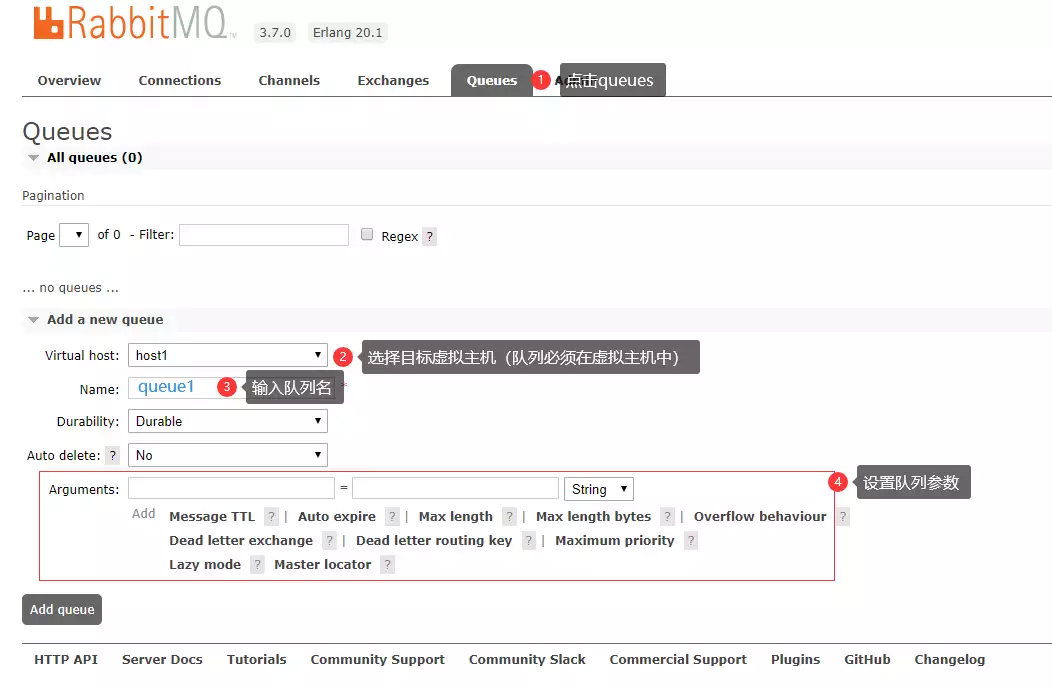Click the RabbitMQ logo
The height and width of the screenshot is (689, 1052).
click(x=134, y=22)
